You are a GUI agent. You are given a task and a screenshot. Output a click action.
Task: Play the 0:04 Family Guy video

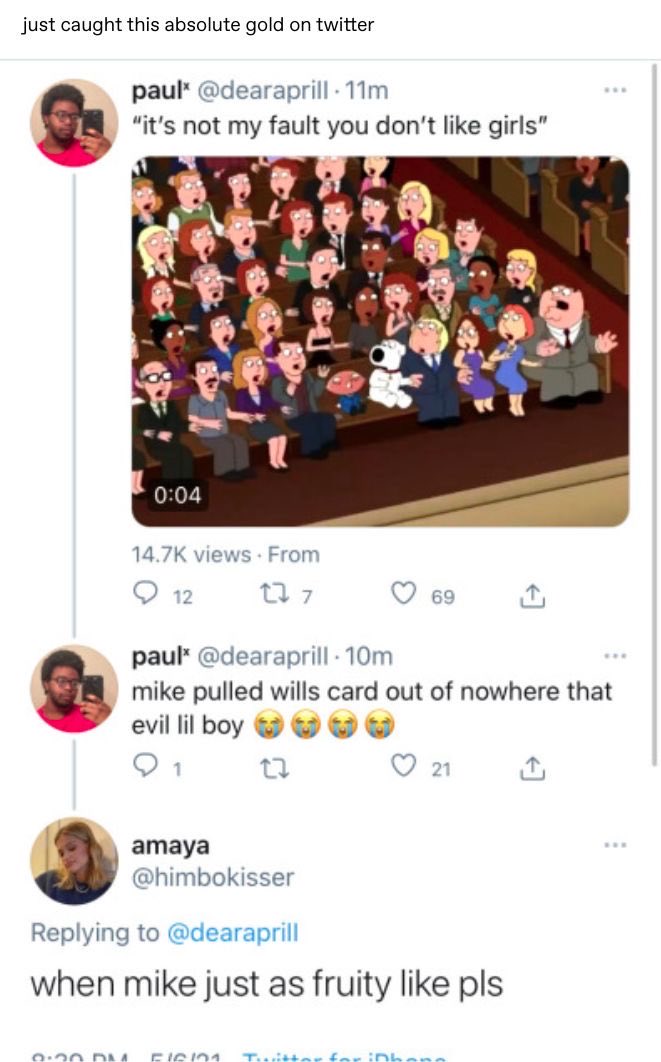[x=380, y=341]
